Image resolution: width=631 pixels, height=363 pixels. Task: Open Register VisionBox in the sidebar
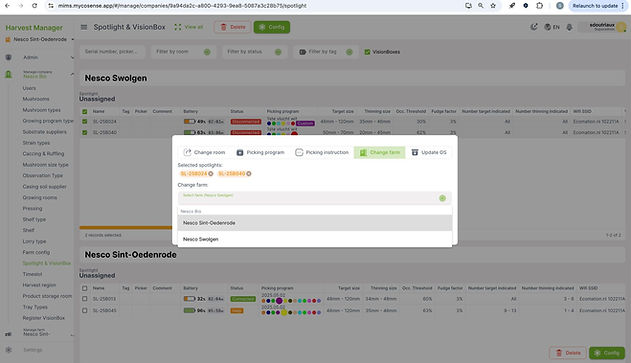[44, 318]
